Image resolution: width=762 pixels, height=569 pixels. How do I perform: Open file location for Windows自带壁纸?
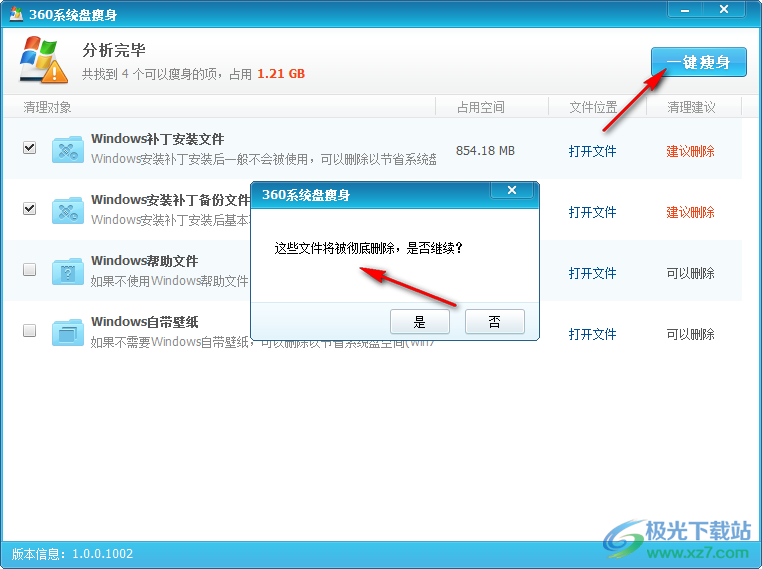coord(592,334)
